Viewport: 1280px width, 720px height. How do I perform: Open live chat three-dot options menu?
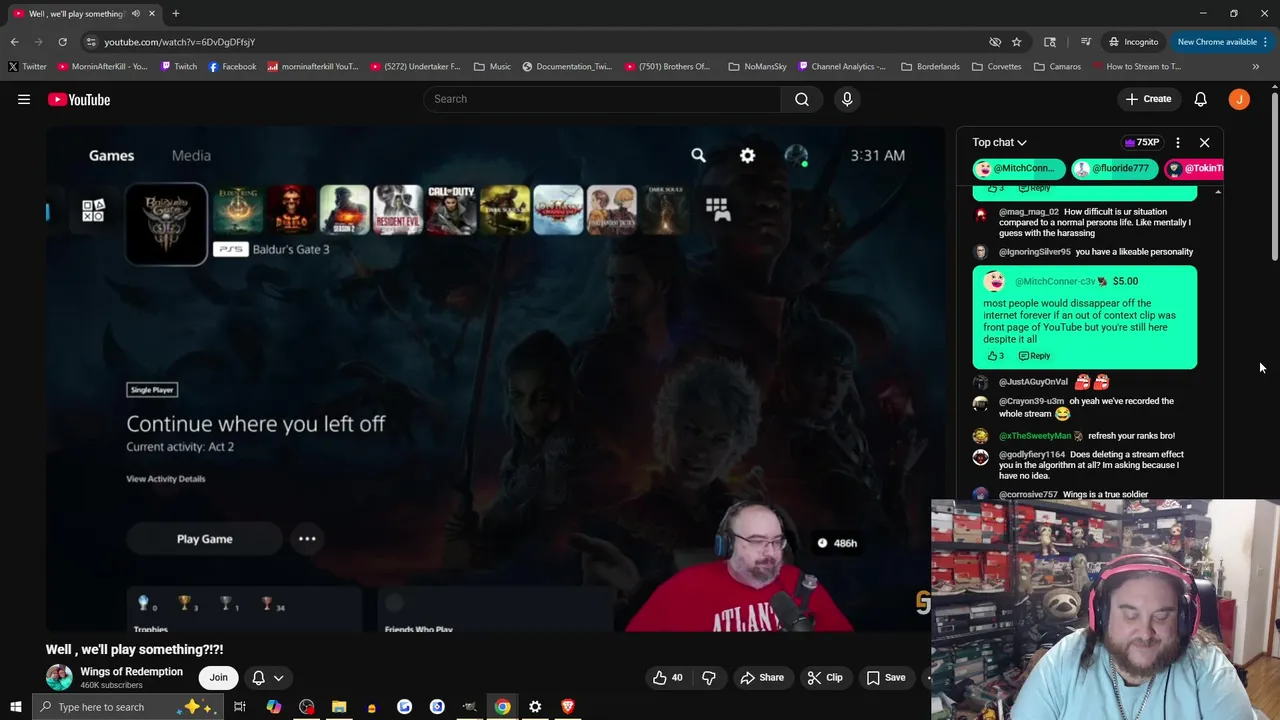point(1178,142)
